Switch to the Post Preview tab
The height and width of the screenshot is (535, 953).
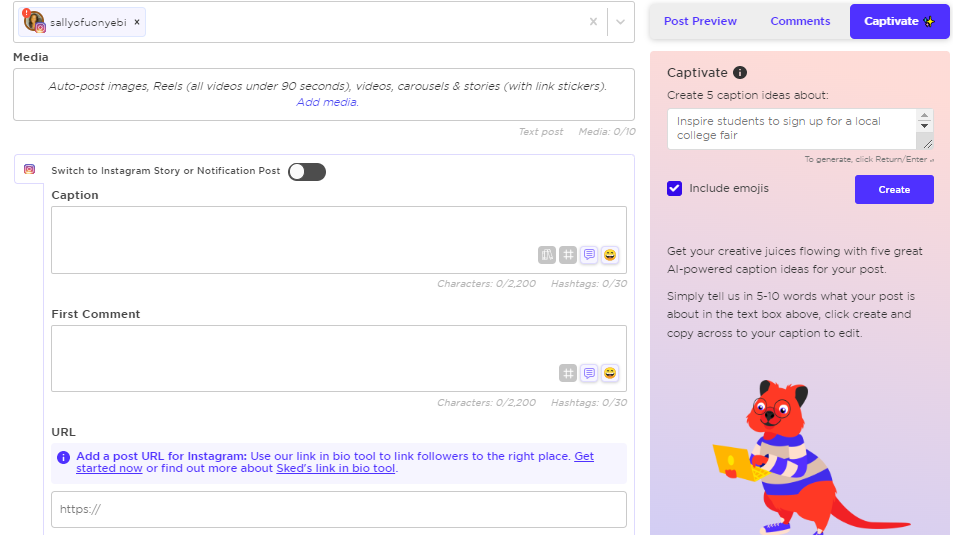[x=700, y=21]
